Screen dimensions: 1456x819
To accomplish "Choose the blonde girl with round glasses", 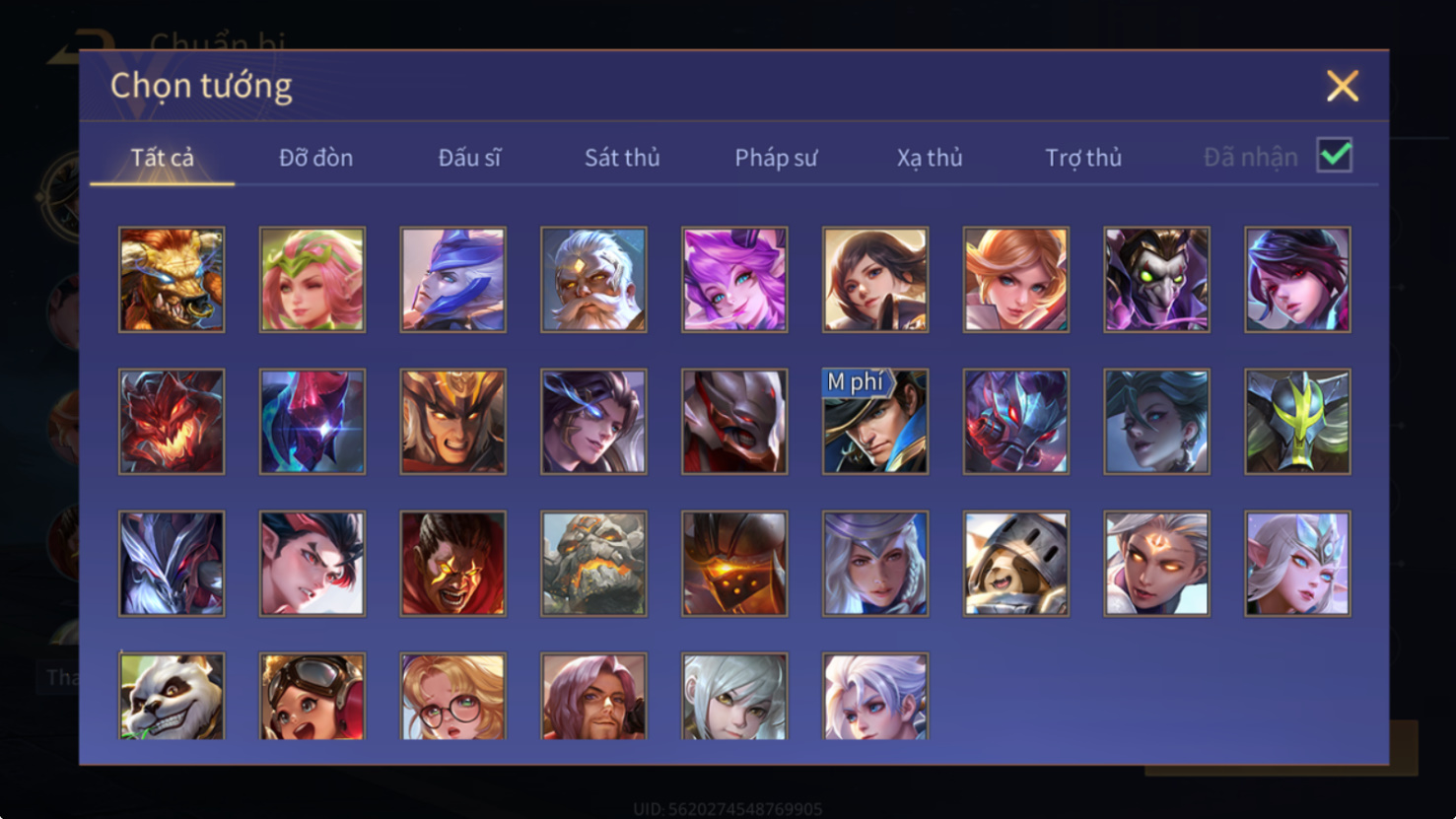I will pos(453,696).
